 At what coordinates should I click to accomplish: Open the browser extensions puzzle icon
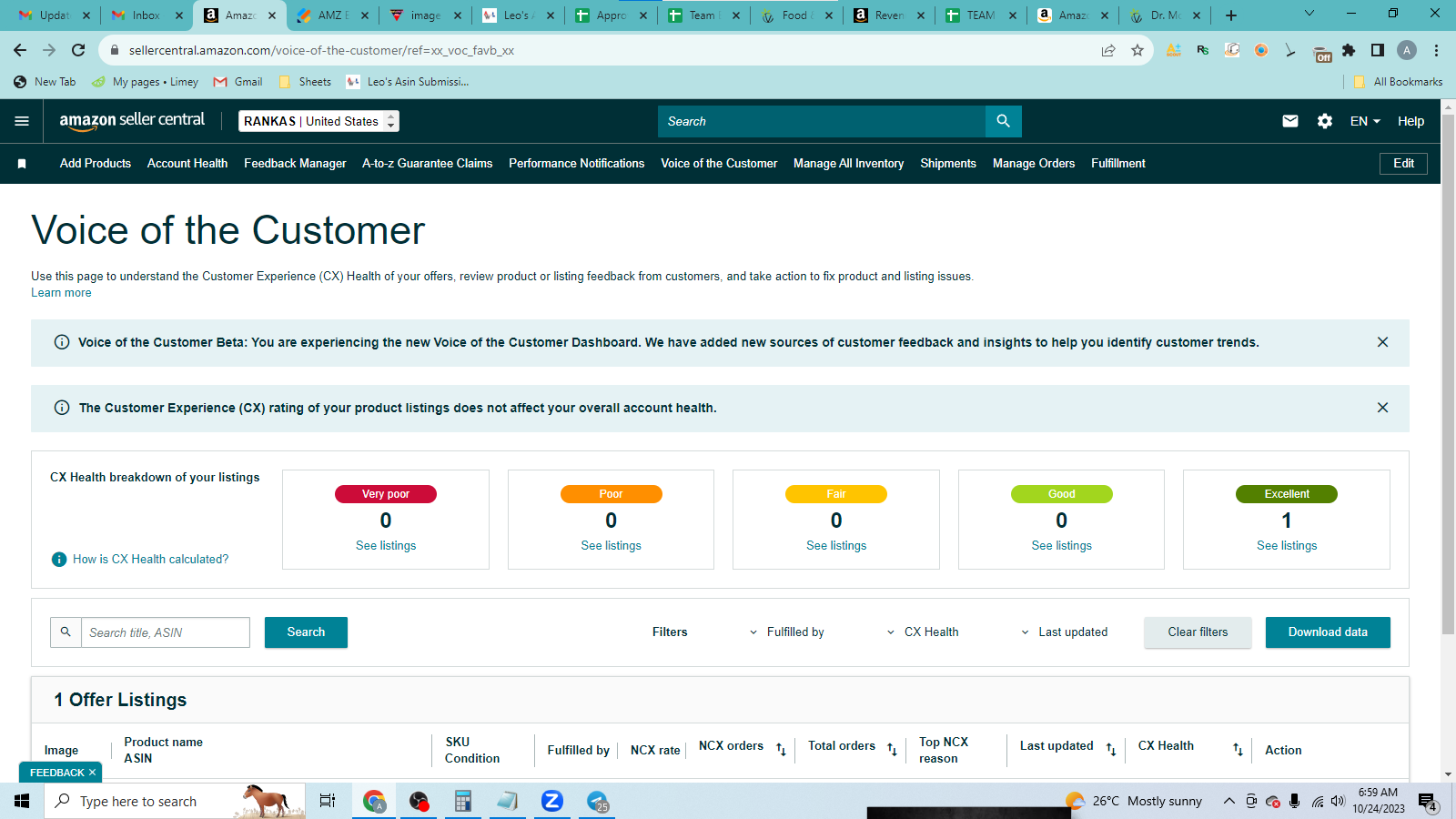point(1349,50)
